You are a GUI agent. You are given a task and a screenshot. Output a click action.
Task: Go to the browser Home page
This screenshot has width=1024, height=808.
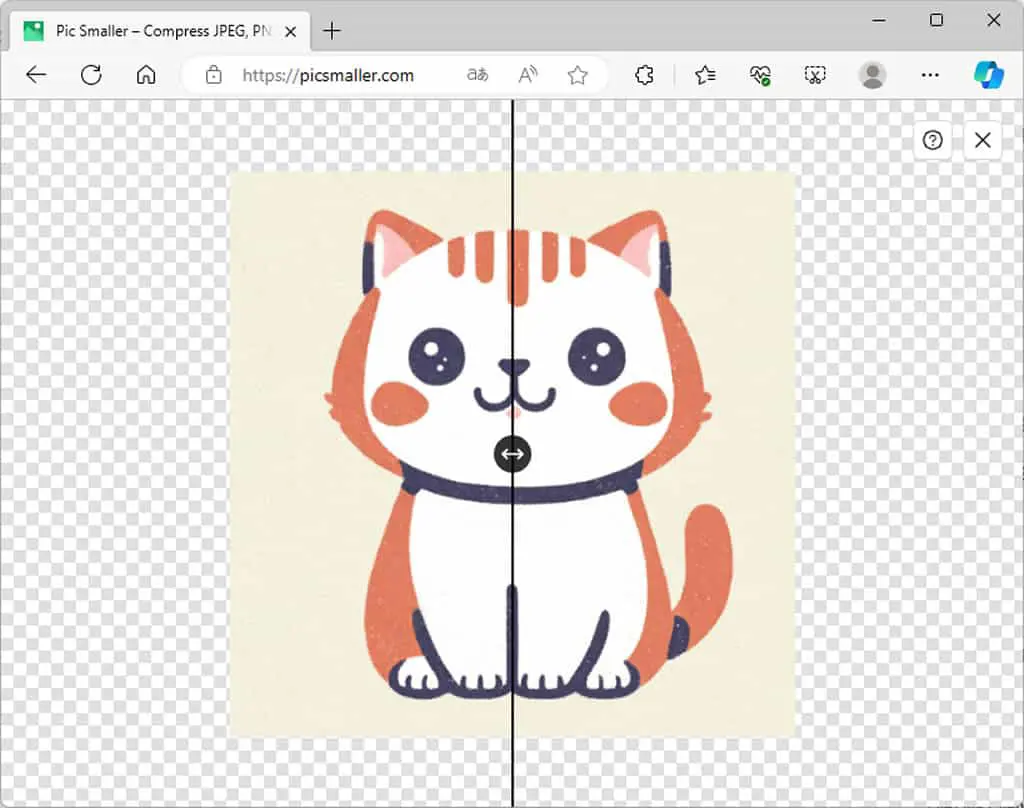[x=146, y=75]
